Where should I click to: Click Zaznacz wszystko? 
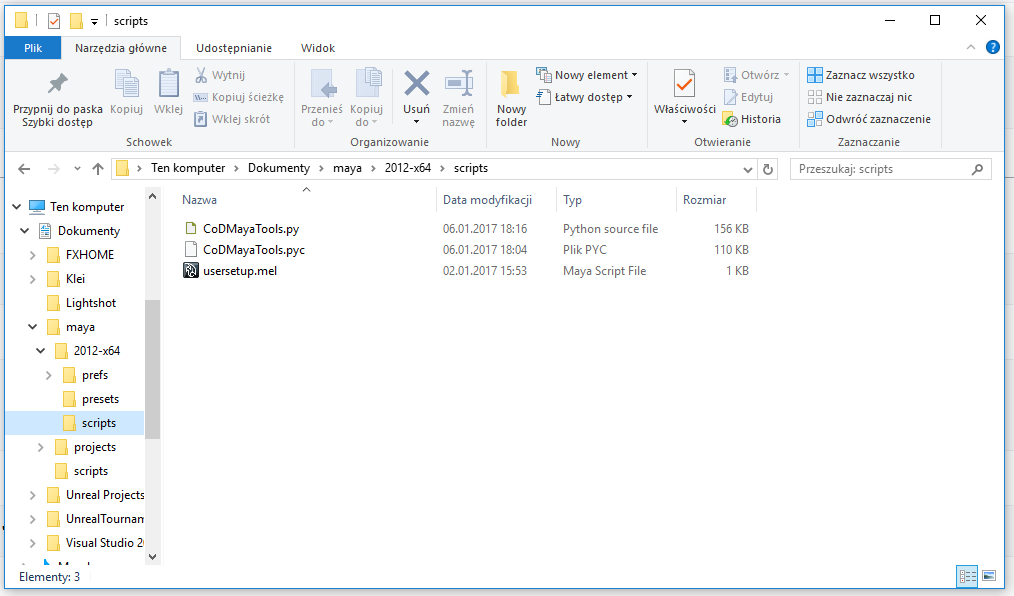point(861,75)
